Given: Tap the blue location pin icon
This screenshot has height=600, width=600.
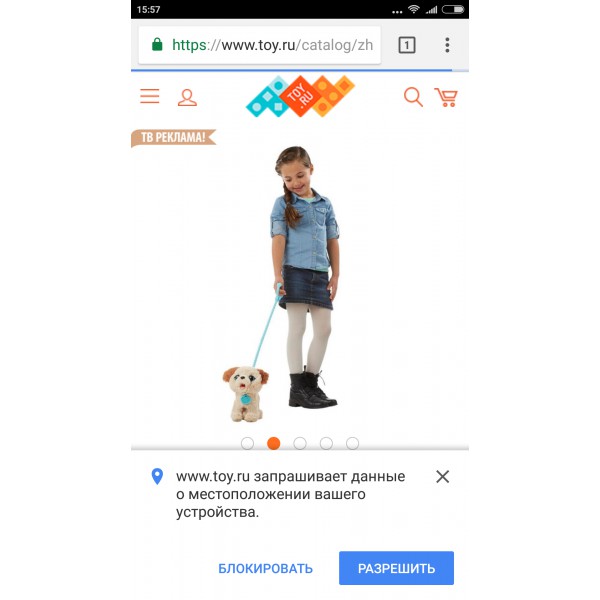Looking at the screenshot, I should 157,476.
